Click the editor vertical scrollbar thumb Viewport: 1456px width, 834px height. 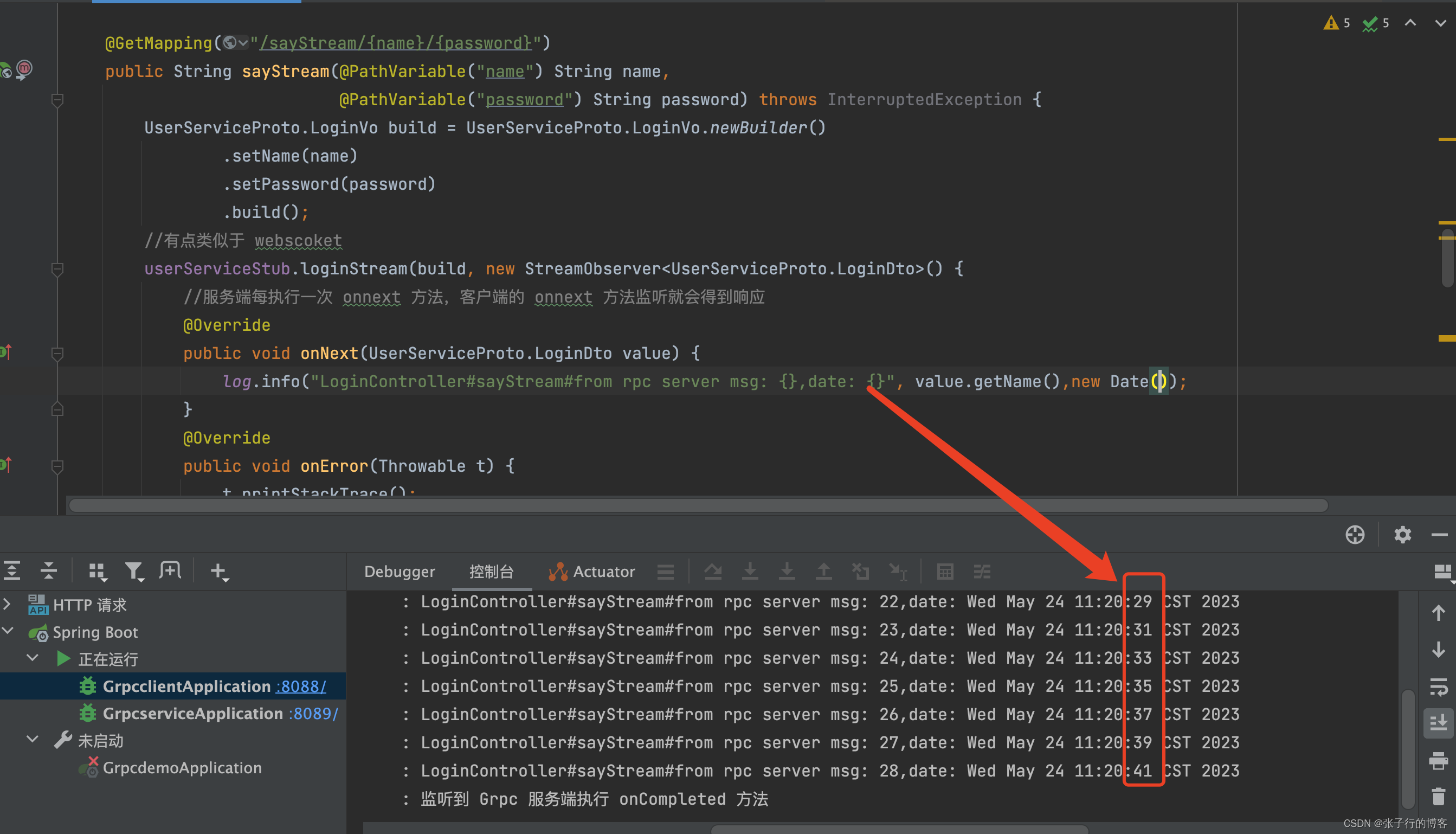click(1448, 258)
